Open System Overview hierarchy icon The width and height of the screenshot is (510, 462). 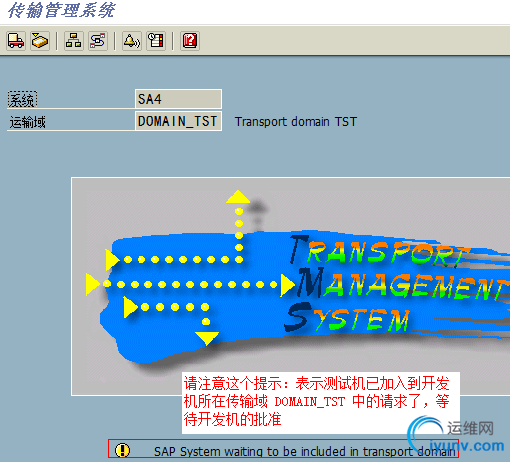(x=74, y=41)
